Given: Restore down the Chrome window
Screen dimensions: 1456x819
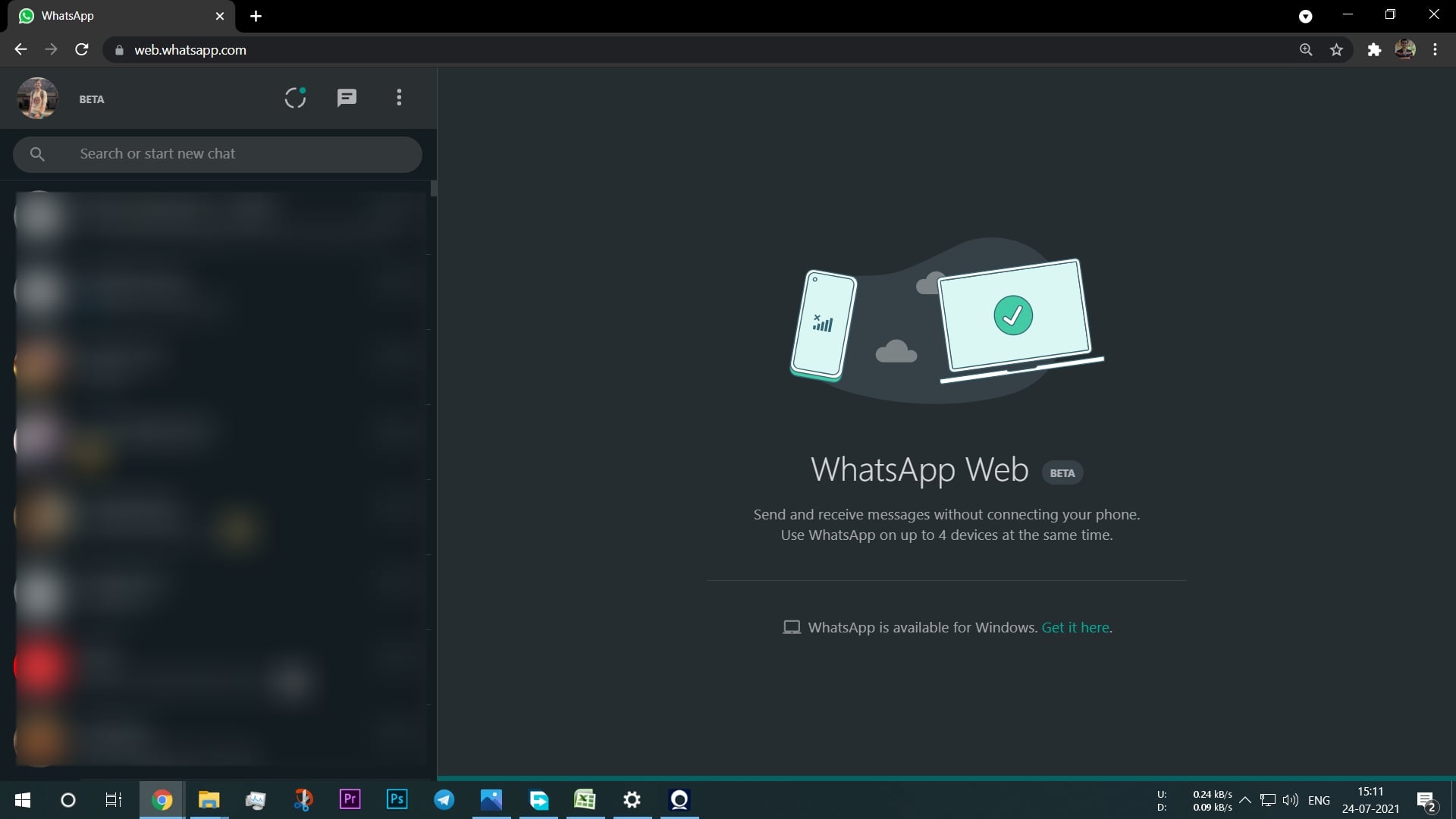Looking at the screenshot, I should [1390, 14].
